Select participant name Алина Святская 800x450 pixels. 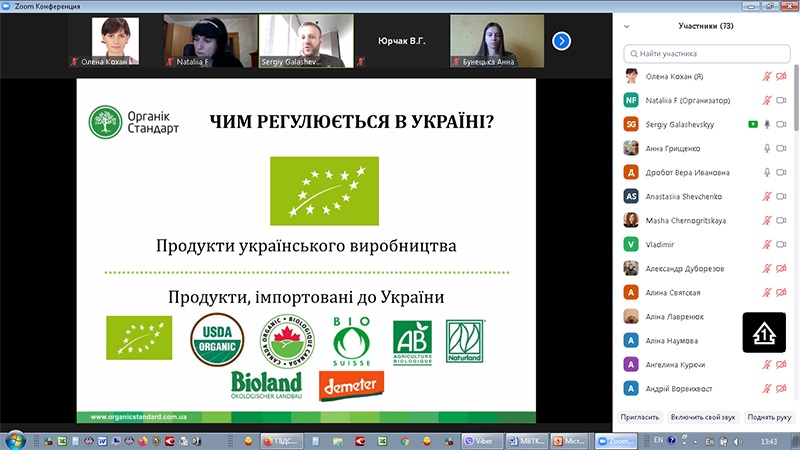[x=673, y=292]
